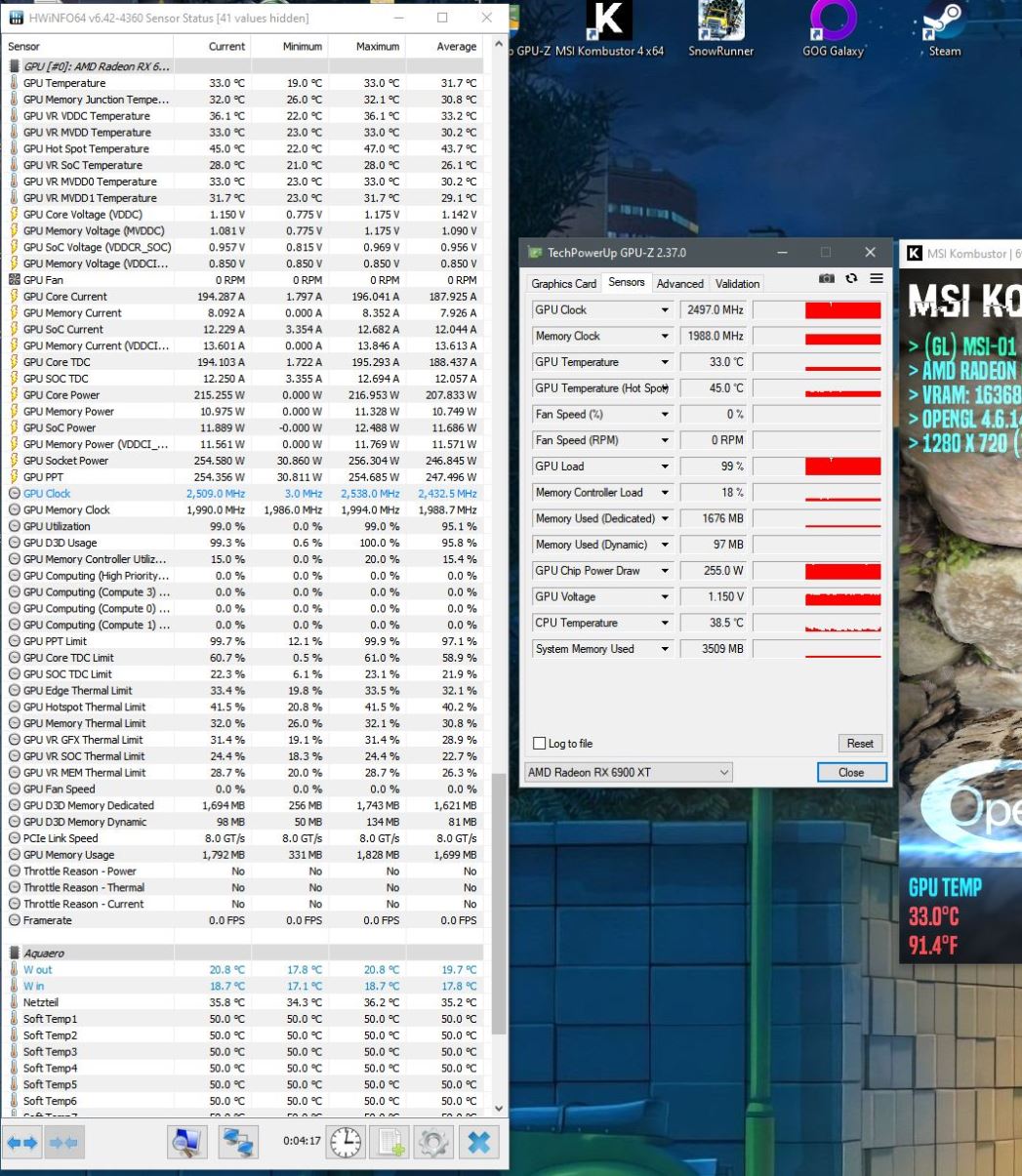Open the GPU Chip Power Draw dropdown

coord(666,571)
